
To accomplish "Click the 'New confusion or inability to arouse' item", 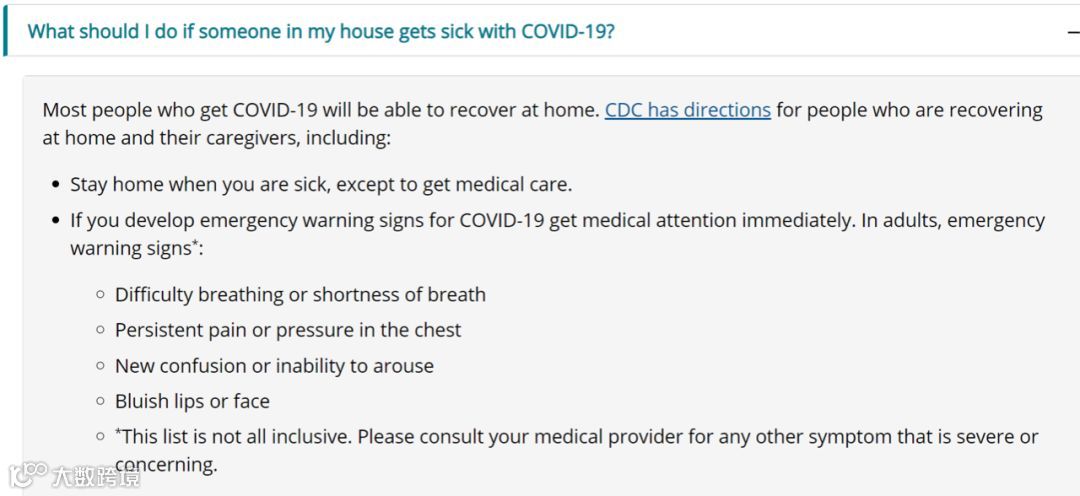I will (274, 366).
